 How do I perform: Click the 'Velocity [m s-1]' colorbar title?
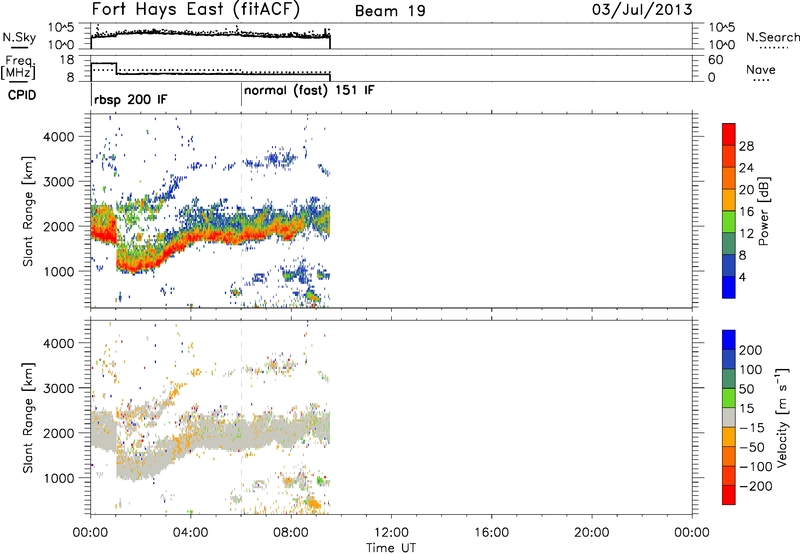point(782,418)
